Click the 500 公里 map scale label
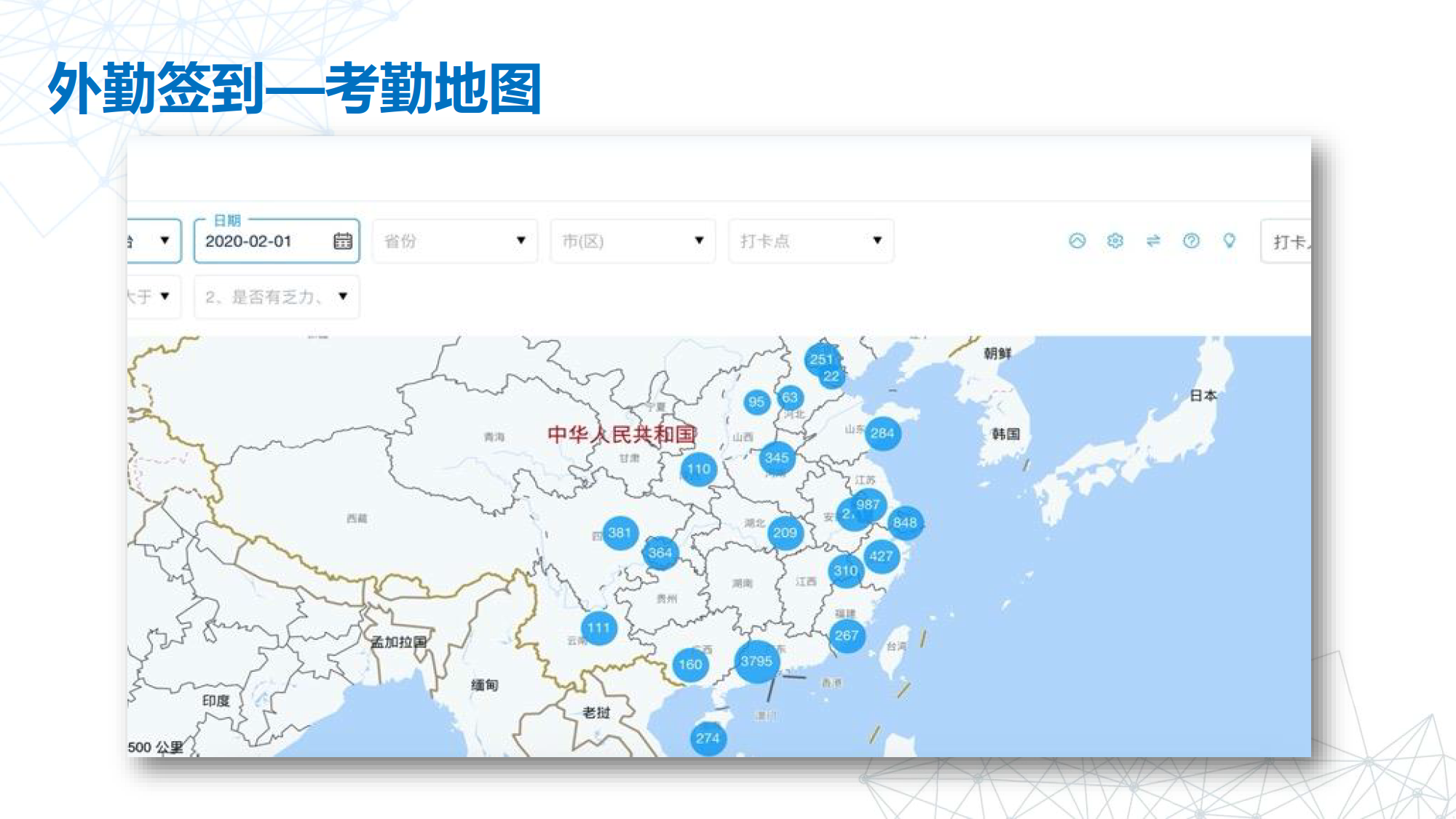Viewport: 1456px width, 819px height. pos(155,748)
